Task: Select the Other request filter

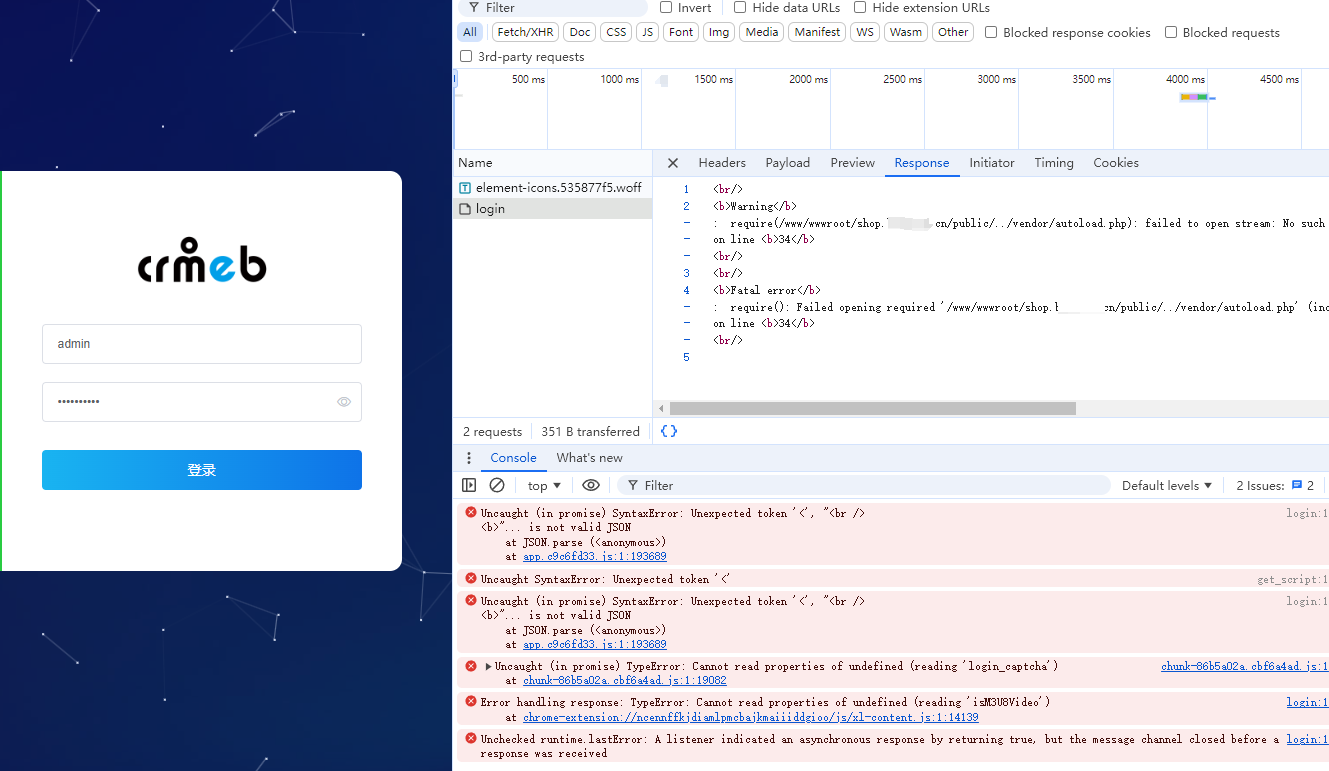Action: (953, 32)
